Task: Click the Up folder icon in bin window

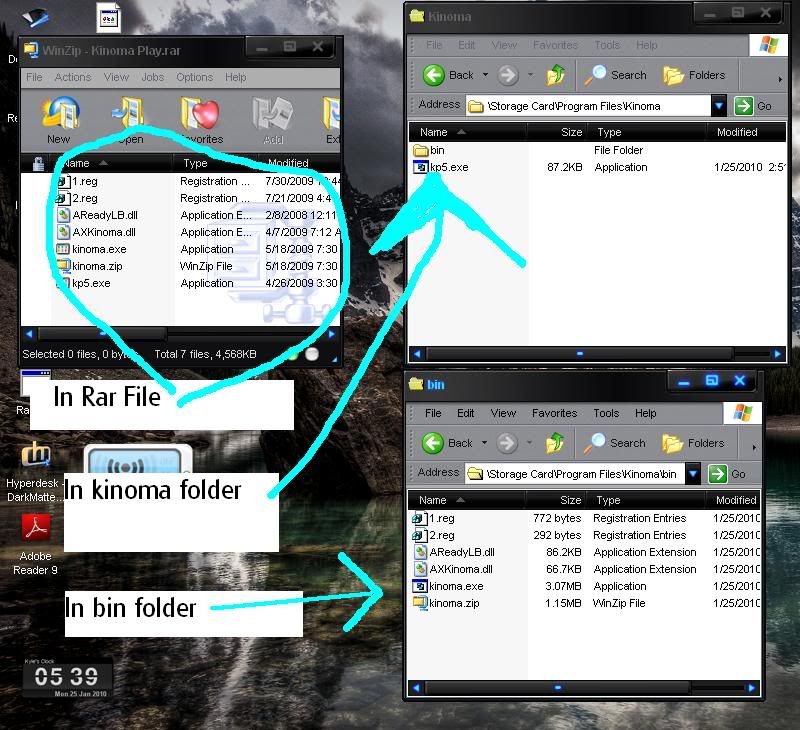Action: point(555,443)
